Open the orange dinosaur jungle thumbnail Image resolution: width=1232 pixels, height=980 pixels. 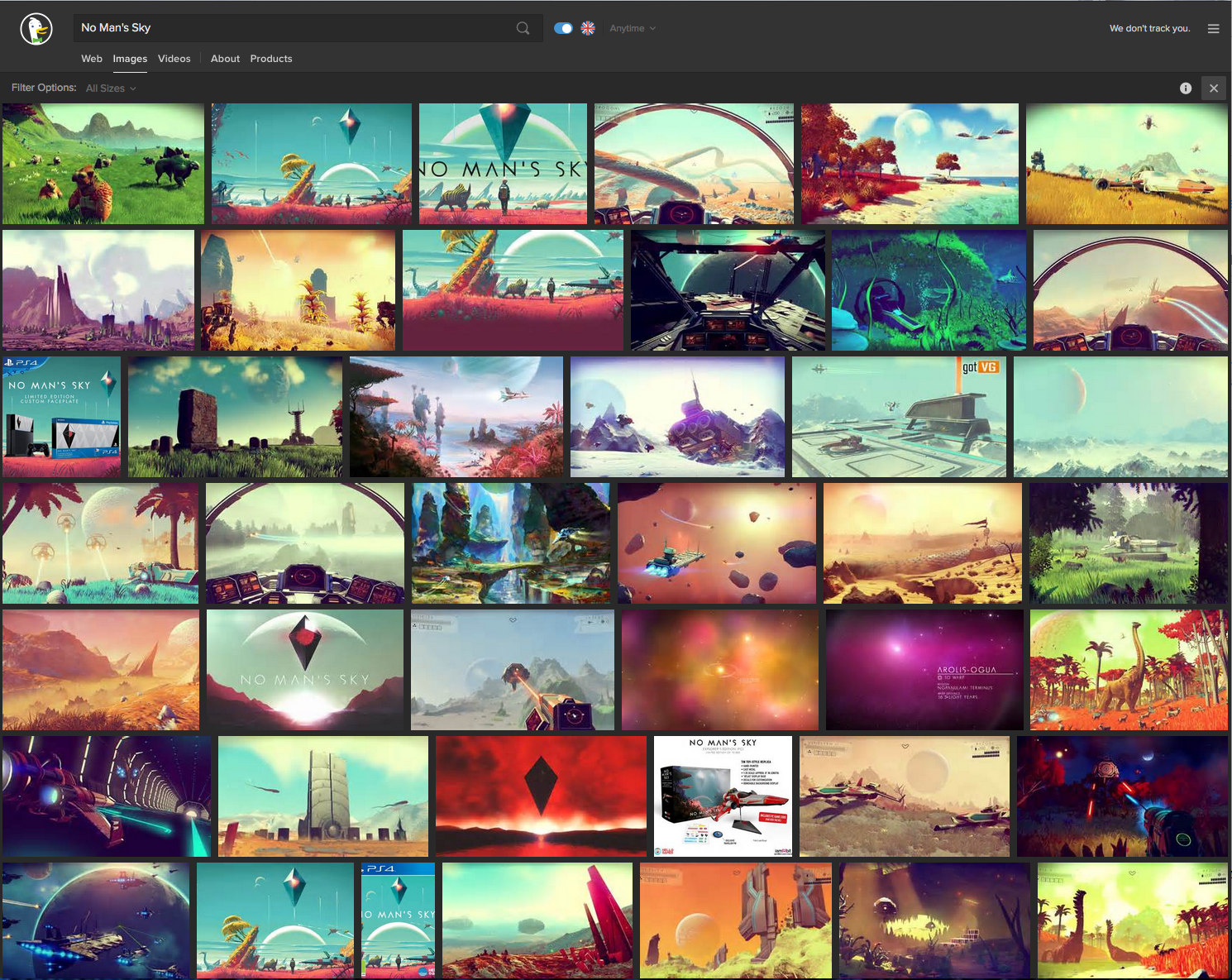1129,670
